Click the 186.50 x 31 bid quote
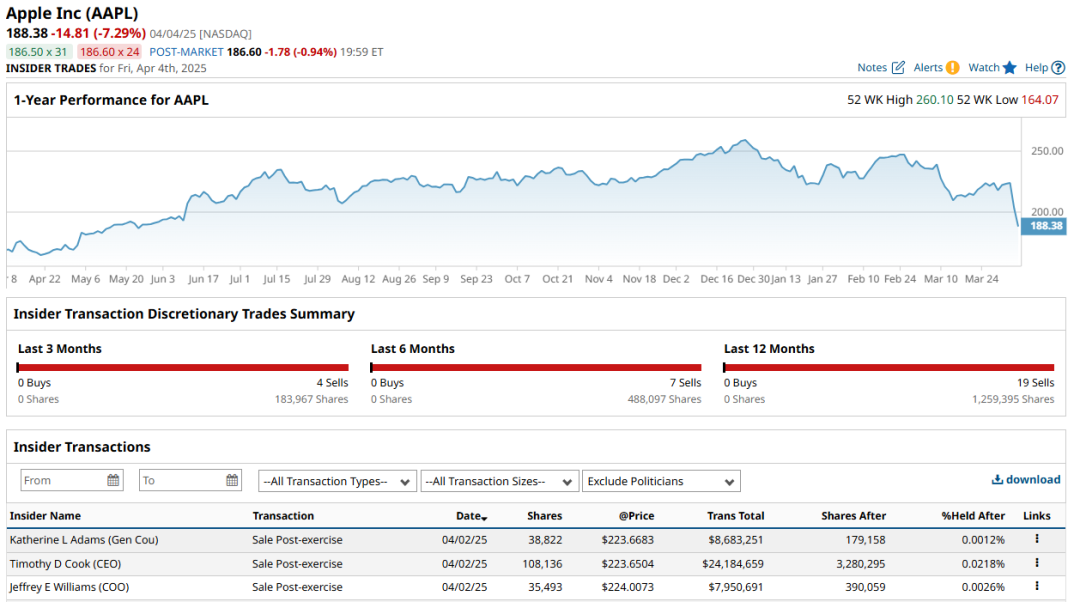This screenshot has width=1080, height=602. [38, 52]
